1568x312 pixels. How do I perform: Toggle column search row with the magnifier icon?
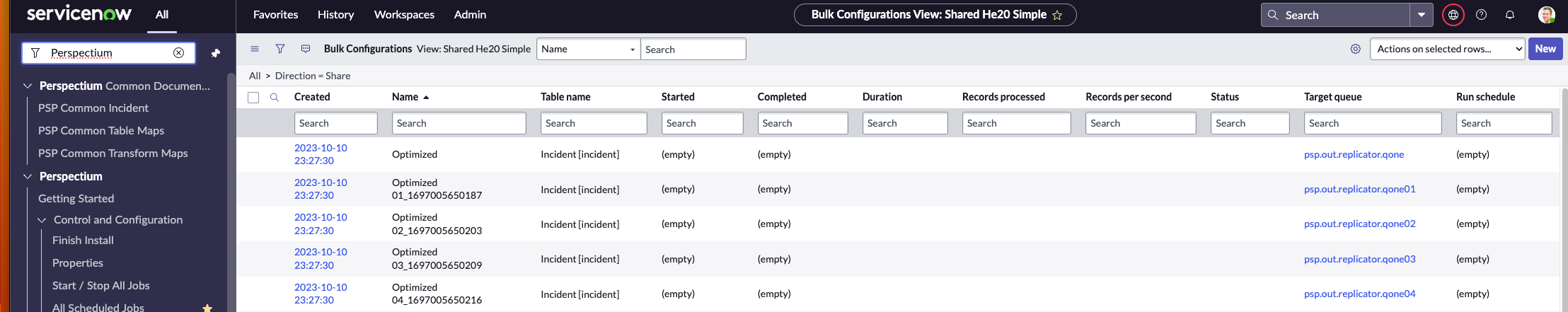pyautogui.click(x=275, y=98)
